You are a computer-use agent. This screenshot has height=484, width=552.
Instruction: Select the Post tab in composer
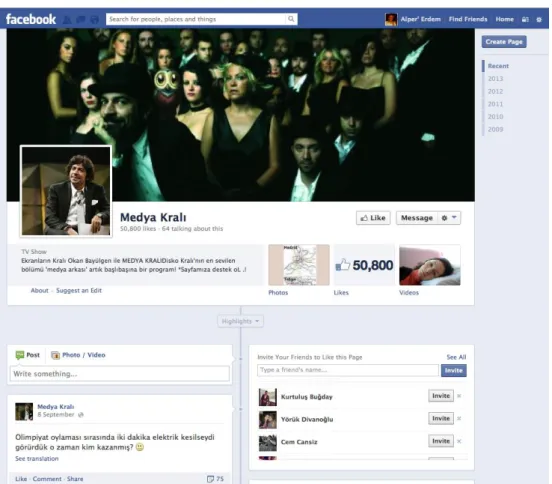[x=27, y=355]
